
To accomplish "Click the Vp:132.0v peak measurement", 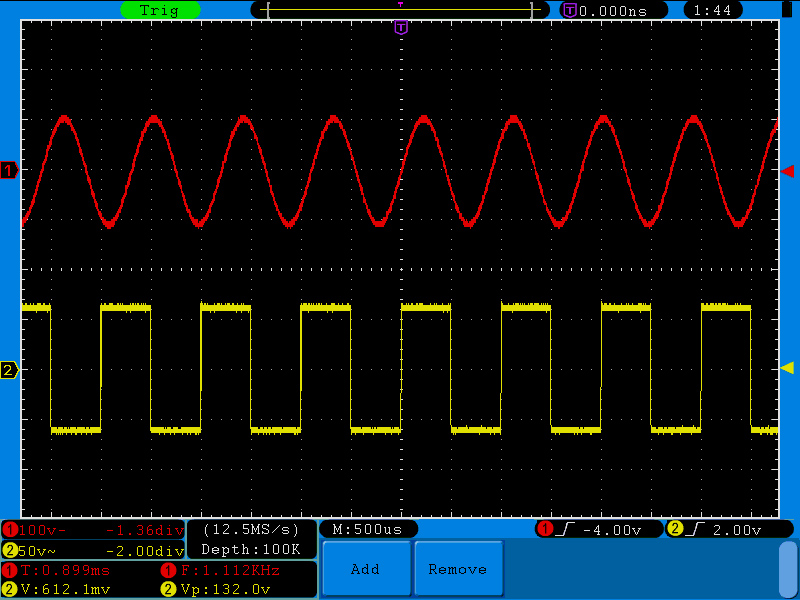I will [226, 589].
